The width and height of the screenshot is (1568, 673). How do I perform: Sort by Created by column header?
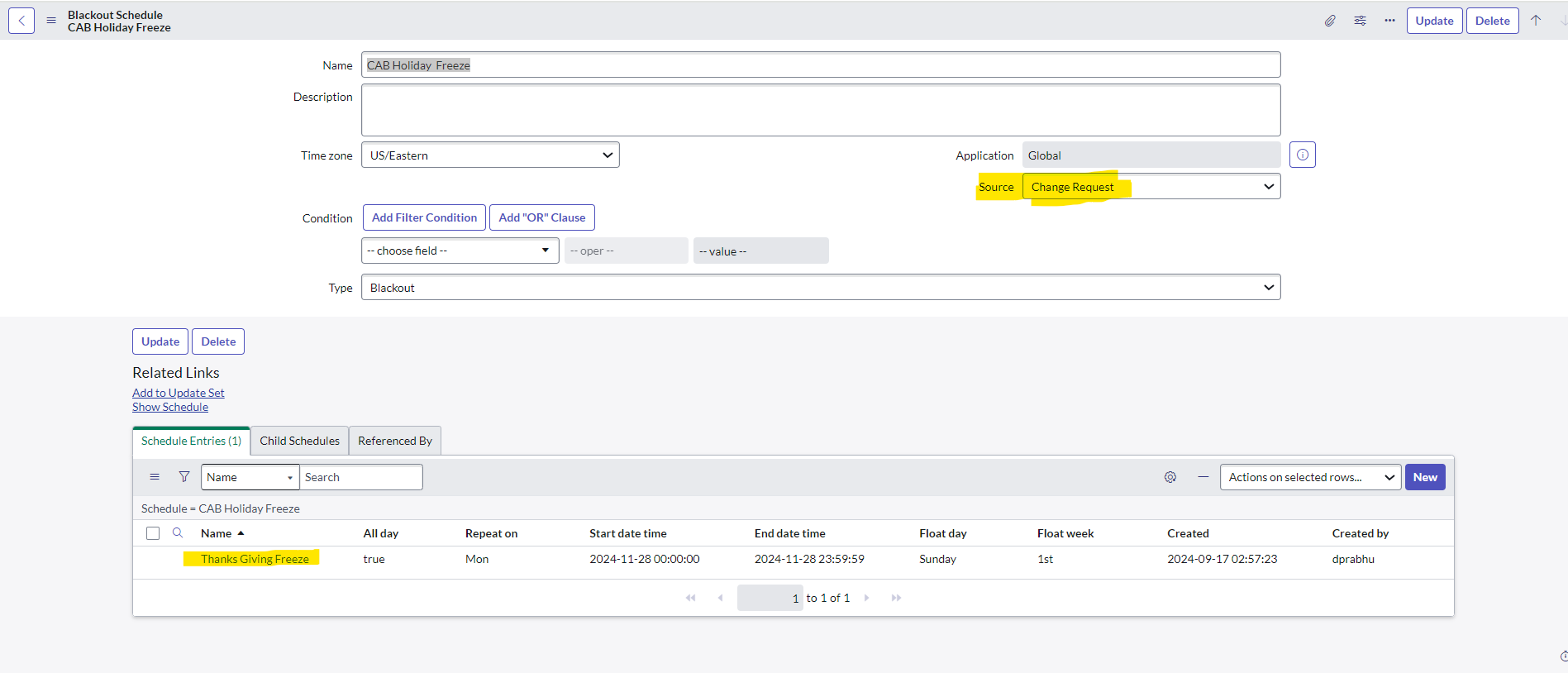coord(1361,533)
